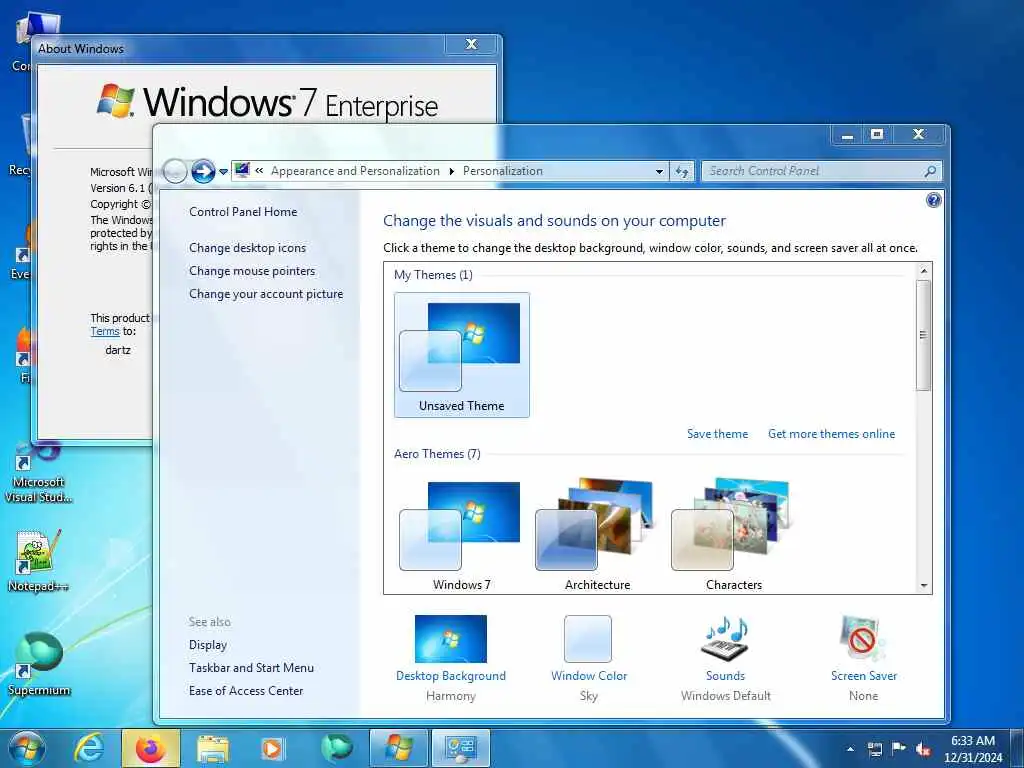Click the search magnifier icon
Viewport: 1024px width, 768px height.
[x=930, y=171]
